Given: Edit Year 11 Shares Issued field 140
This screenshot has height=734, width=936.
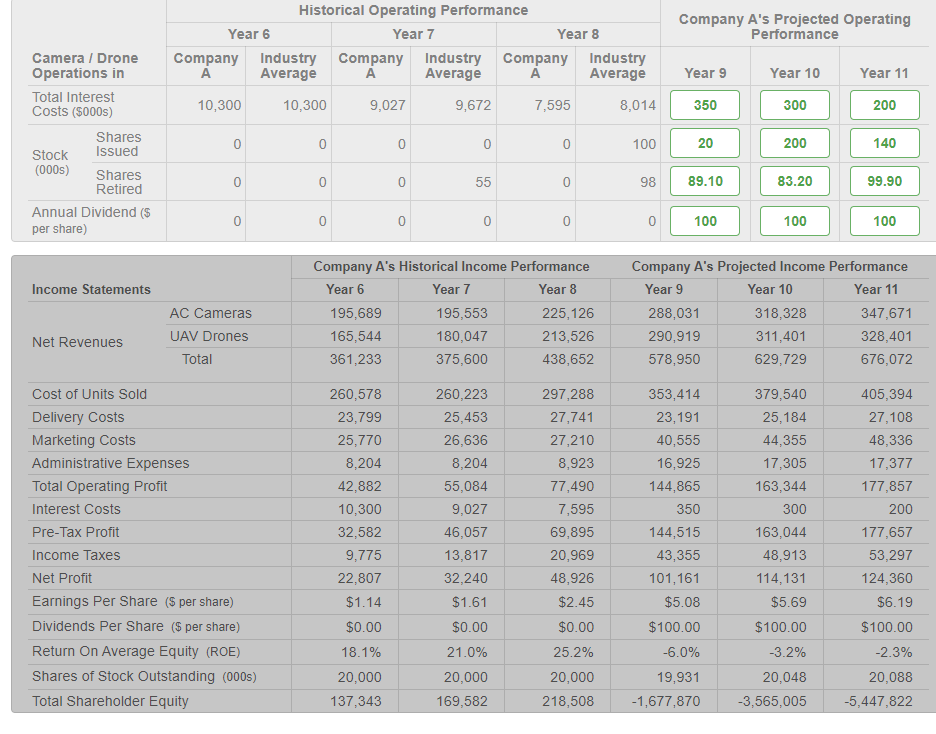Looking at the screenshot, I should click(885, 143).
